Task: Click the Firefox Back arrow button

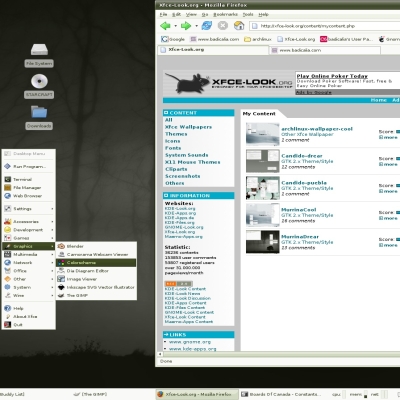Action: click(165, 25)
